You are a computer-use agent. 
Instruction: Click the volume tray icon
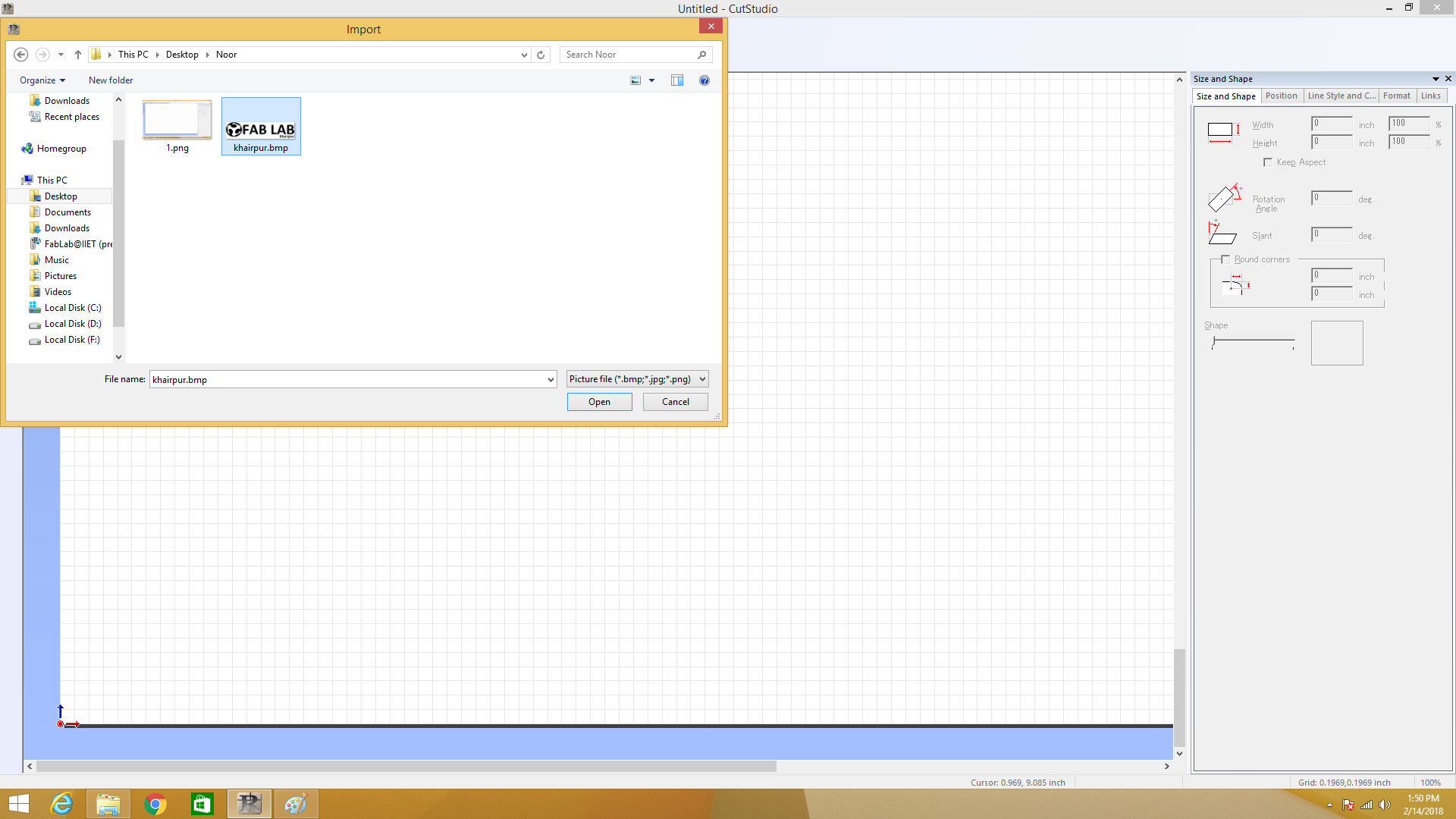(1385, 805)
